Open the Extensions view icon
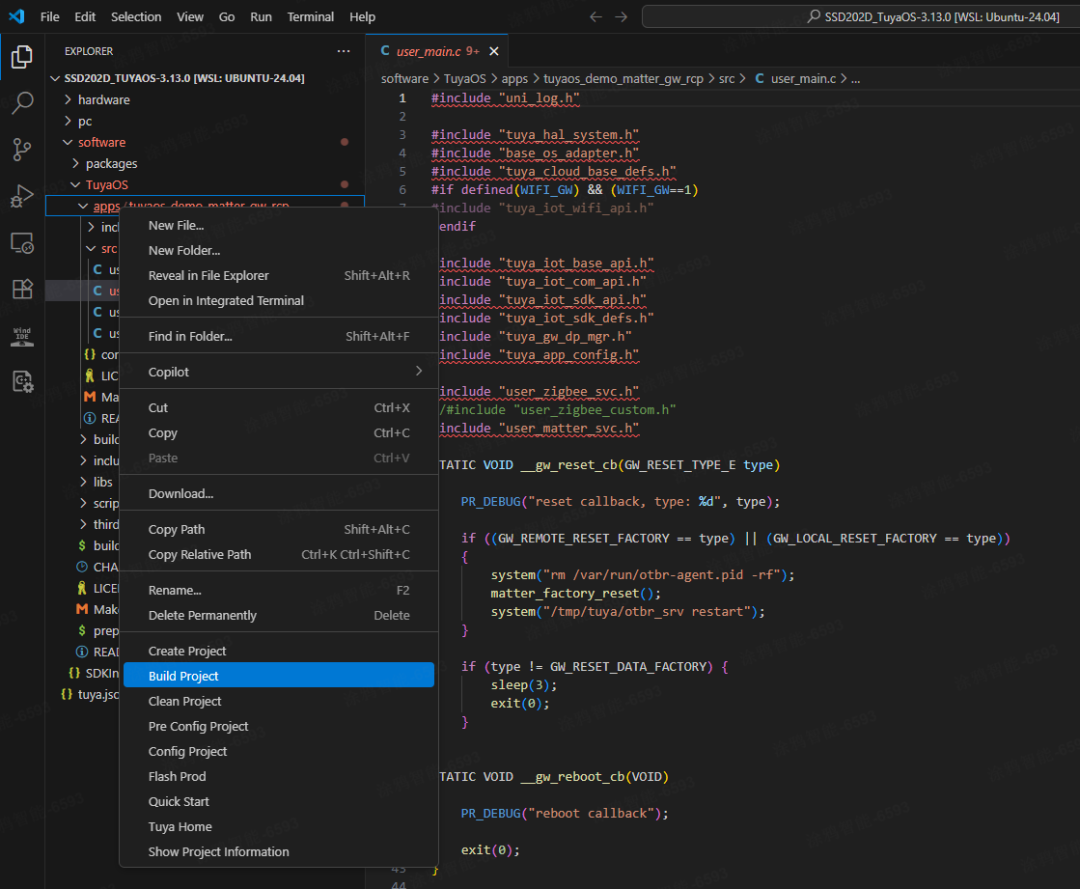Screen dimensions: 1080x889 point(22,289)
